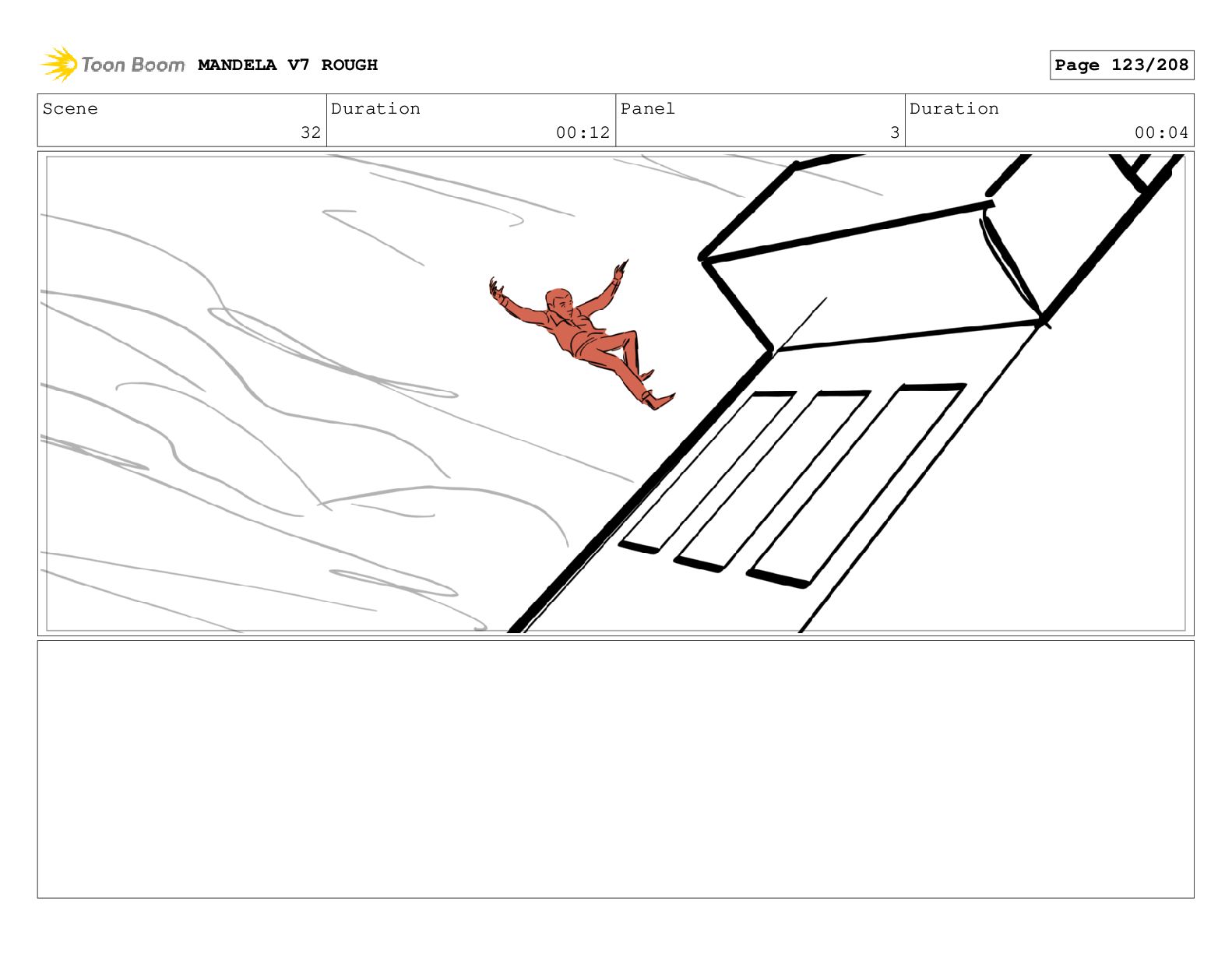The height and width of the screenshot is (954, 1232).
Task: Select the panel duration value '00:04'
Action: click(x=1161, y=132)
